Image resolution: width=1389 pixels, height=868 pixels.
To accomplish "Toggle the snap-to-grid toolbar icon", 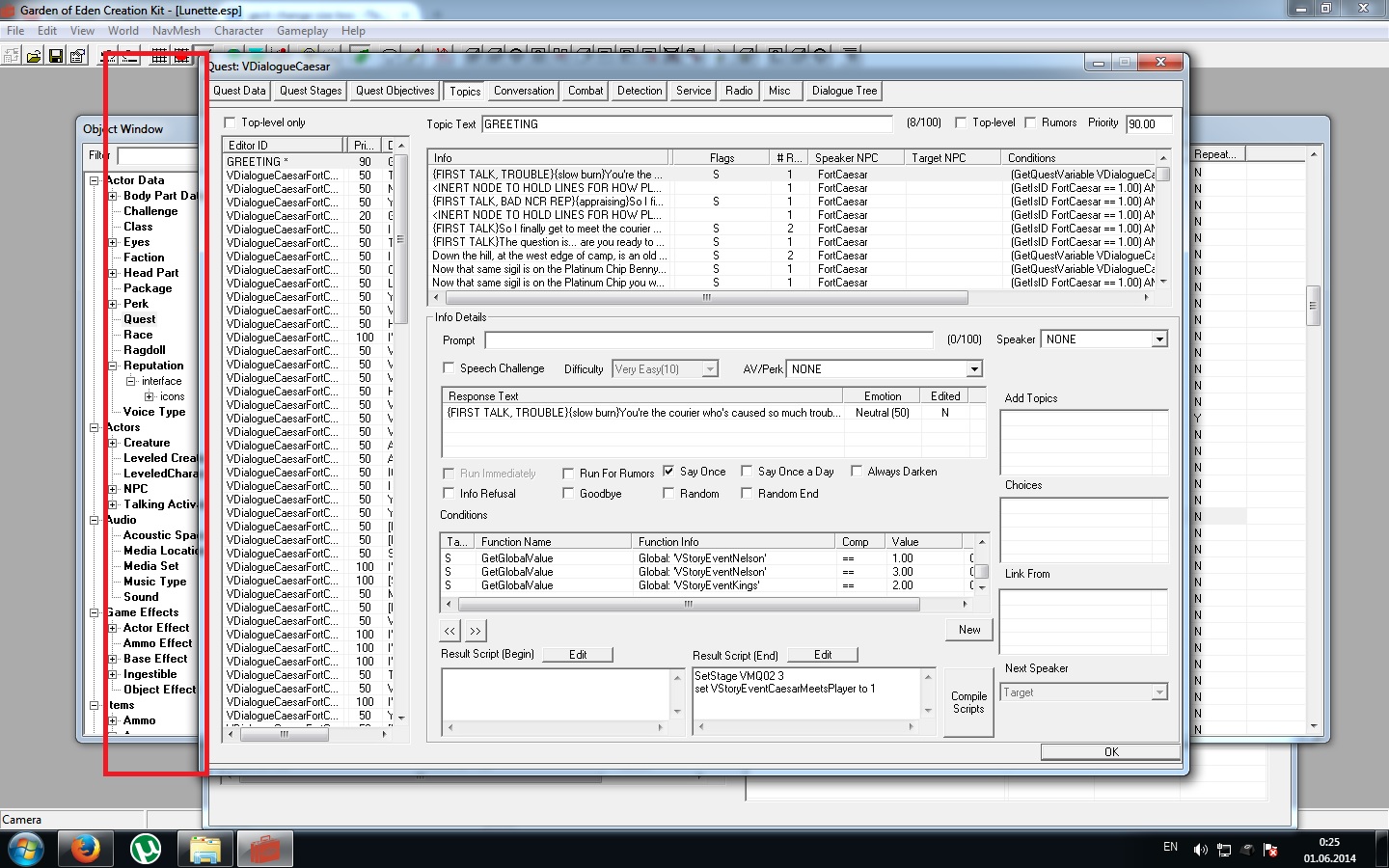I will (x=160, y=56).
